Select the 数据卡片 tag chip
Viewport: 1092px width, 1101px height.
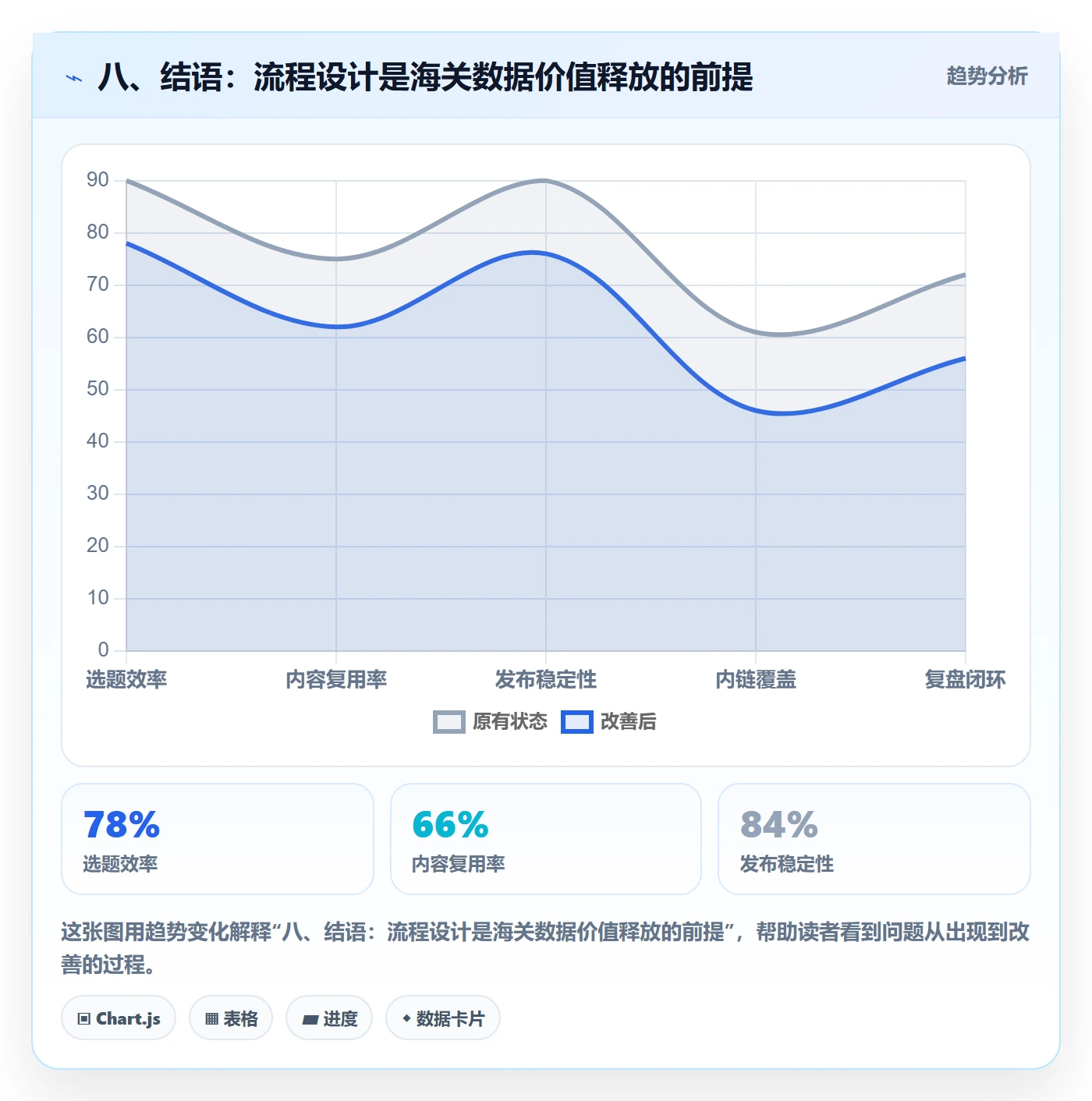pyautogui.click(x=443, y=1018)
